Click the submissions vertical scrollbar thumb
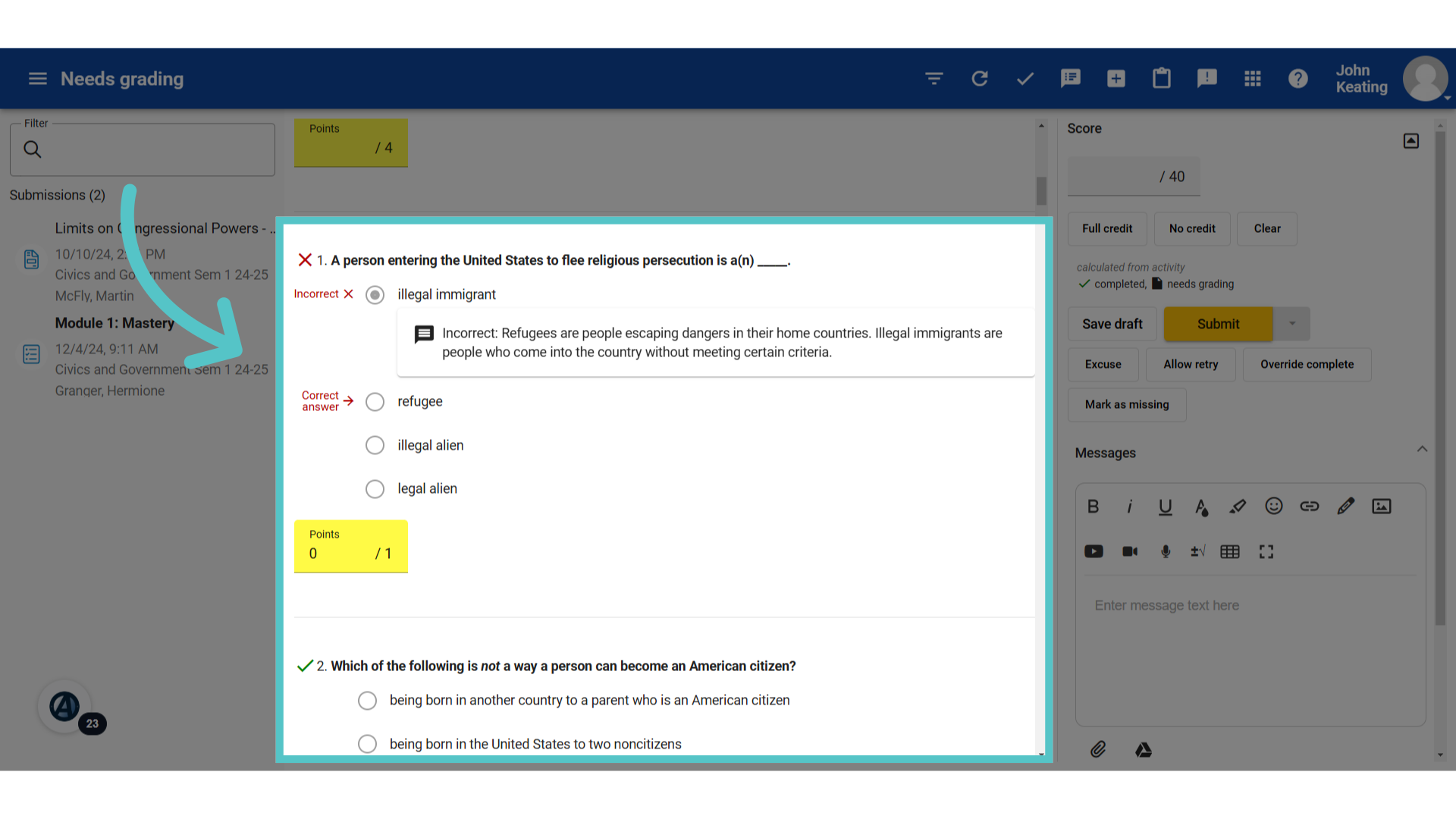 1041,191
